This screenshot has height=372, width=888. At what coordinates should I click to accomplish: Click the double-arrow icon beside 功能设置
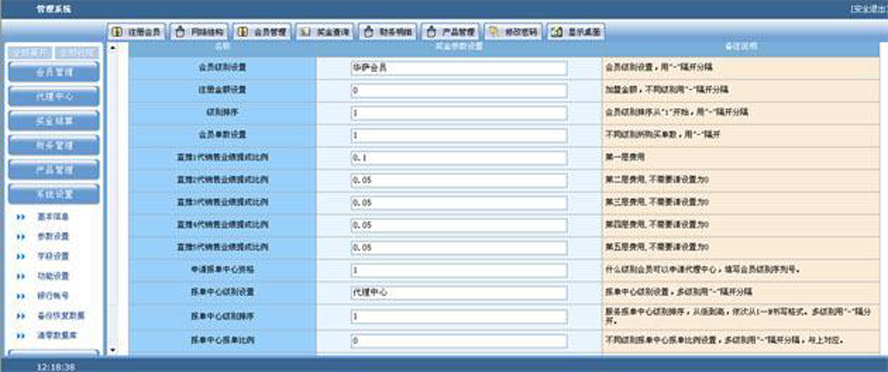coord(21,276)
